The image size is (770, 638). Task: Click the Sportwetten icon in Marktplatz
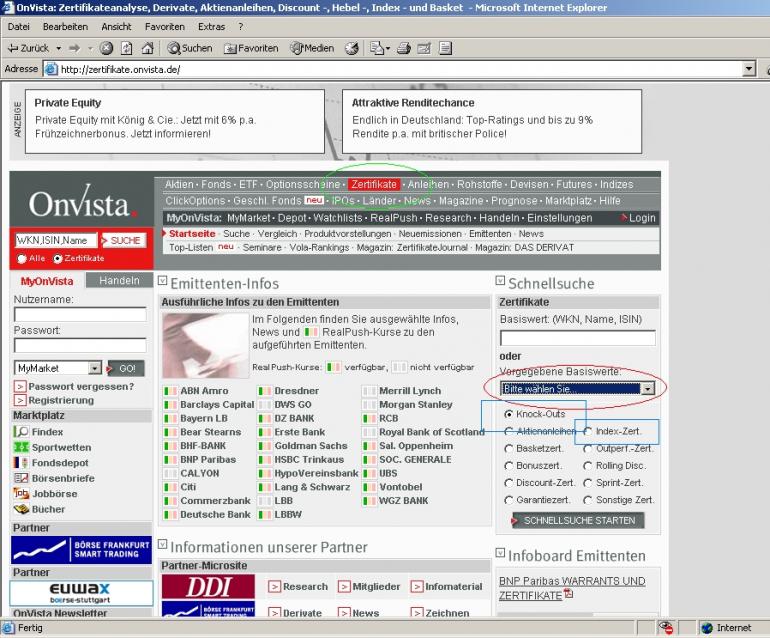21,447
